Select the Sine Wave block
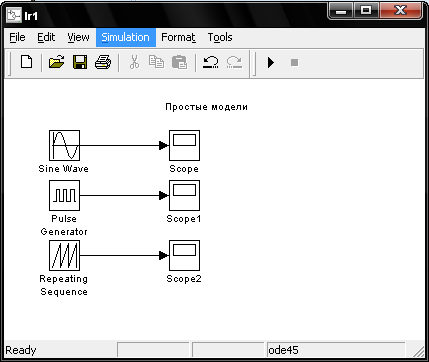Viewport: 429px width, 362px height. coord(64,145)
